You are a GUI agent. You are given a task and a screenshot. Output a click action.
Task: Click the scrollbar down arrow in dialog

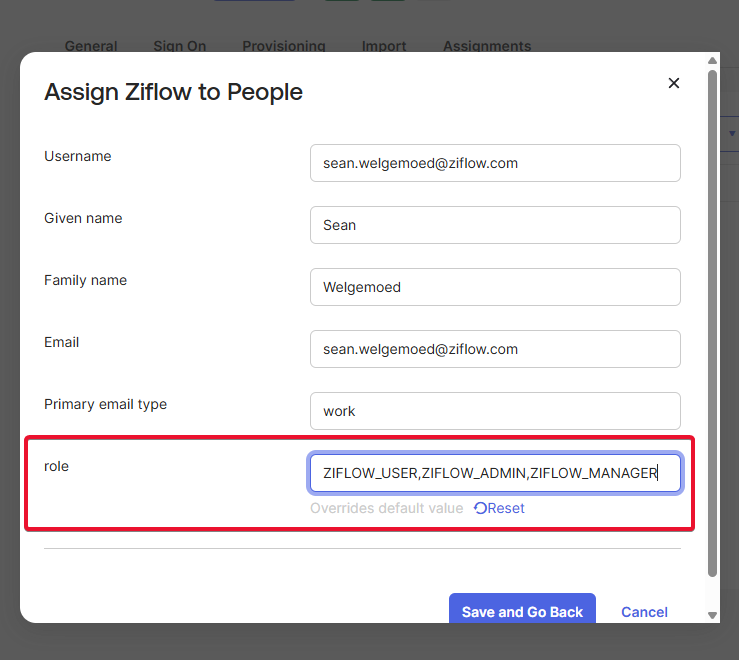[712, 615]
